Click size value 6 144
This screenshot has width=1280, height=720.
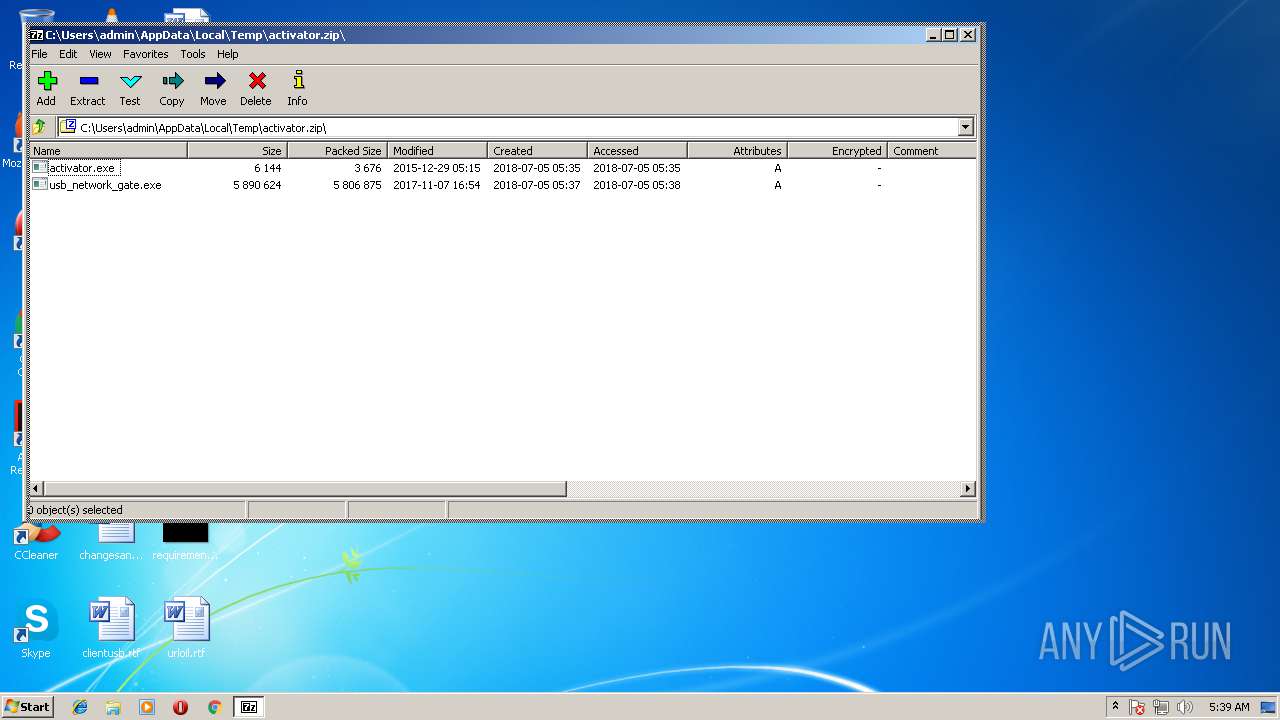(267, 168)
